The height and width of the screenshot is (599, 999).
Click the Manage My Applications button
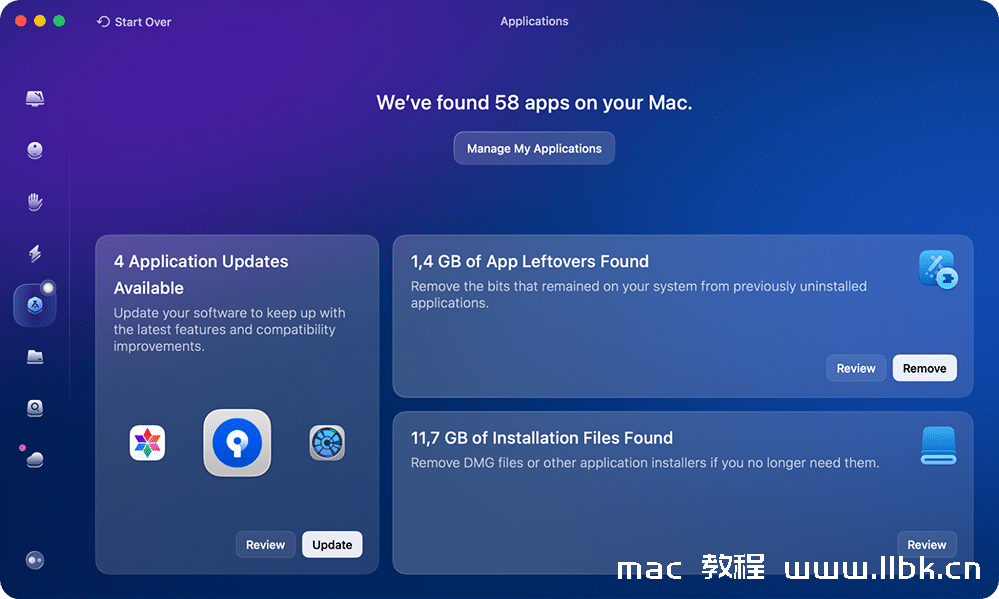click(533, 148)
